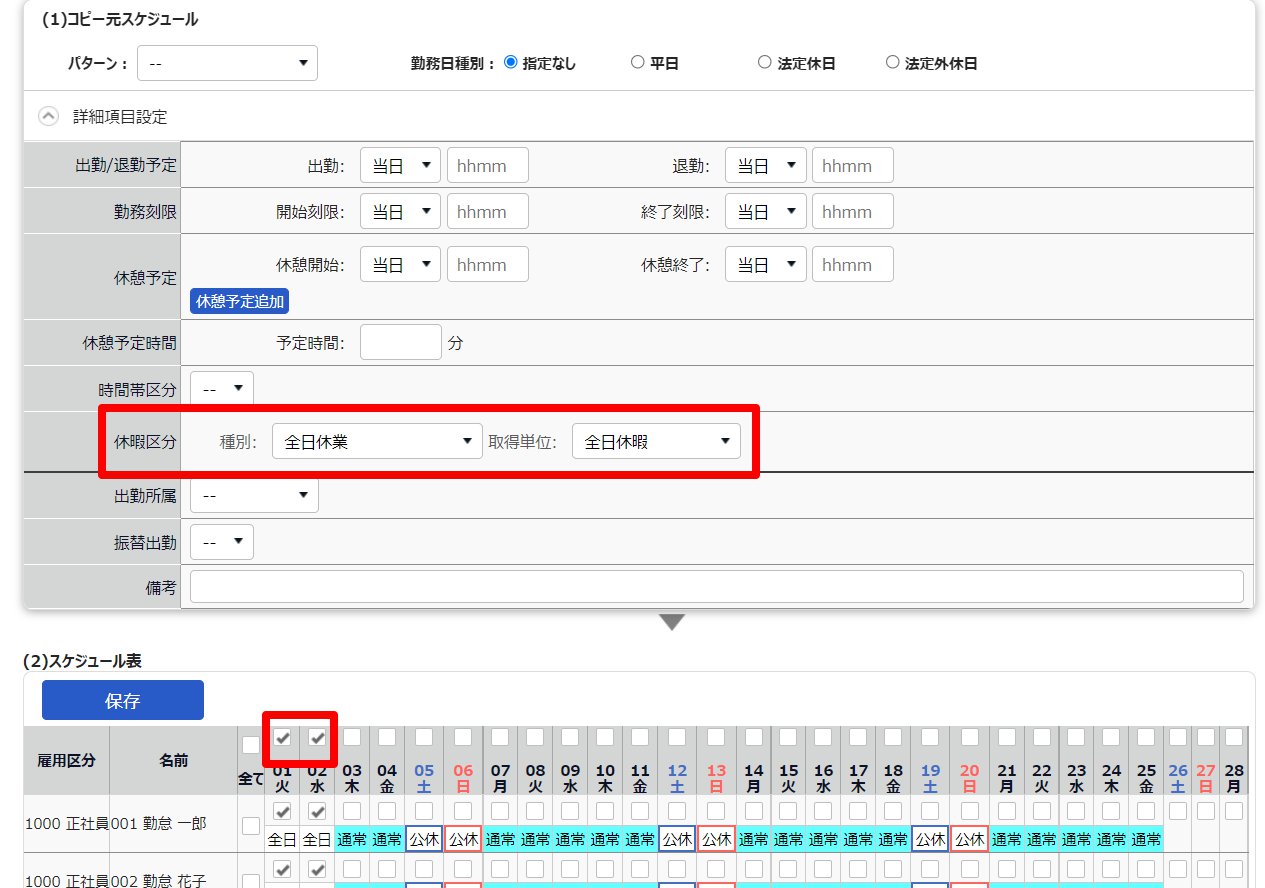The width and height of the screenshot is (1265, 888).
Task: Select 指定なし radio button
Action: coord(510,62)
